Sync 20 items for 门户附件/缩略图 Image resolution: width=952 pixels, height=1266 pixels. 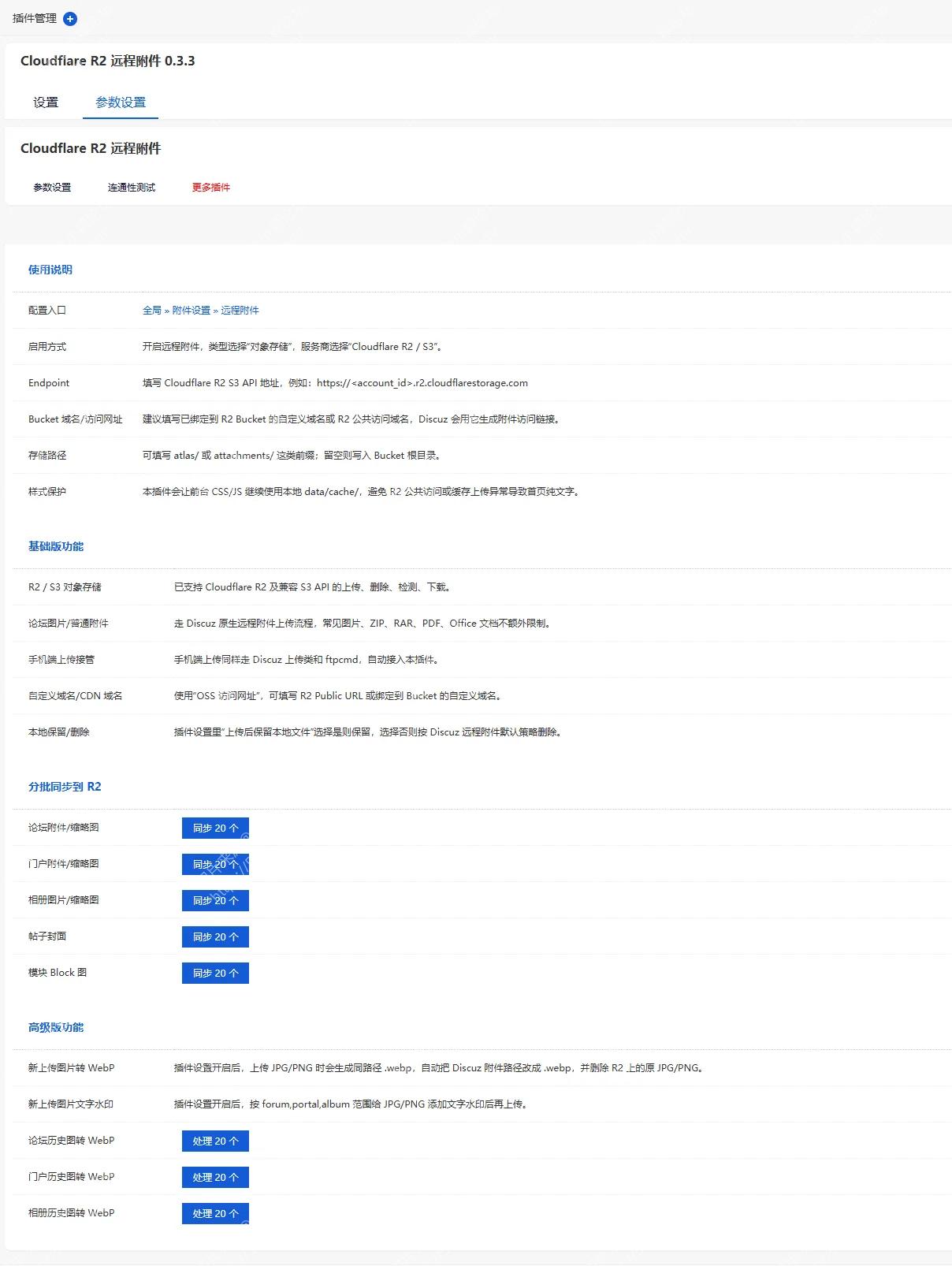[x=215, y=865]
